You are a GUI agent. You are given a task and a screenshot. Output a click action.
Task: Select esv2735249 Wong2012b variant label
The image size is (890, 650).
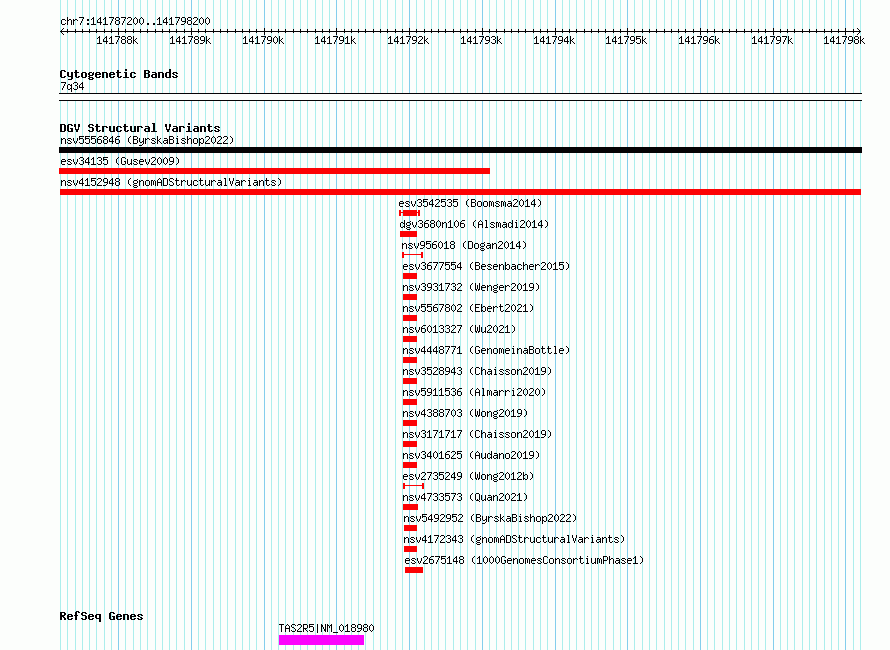click(x=468, y=476)
